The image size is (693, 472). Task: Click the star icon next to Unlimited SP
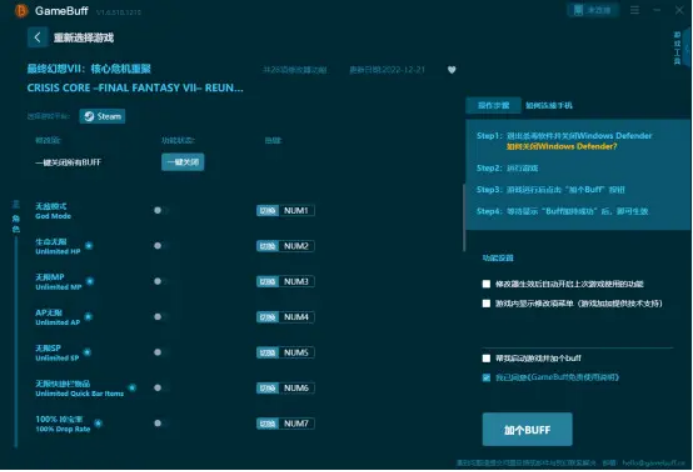[87, 352]
